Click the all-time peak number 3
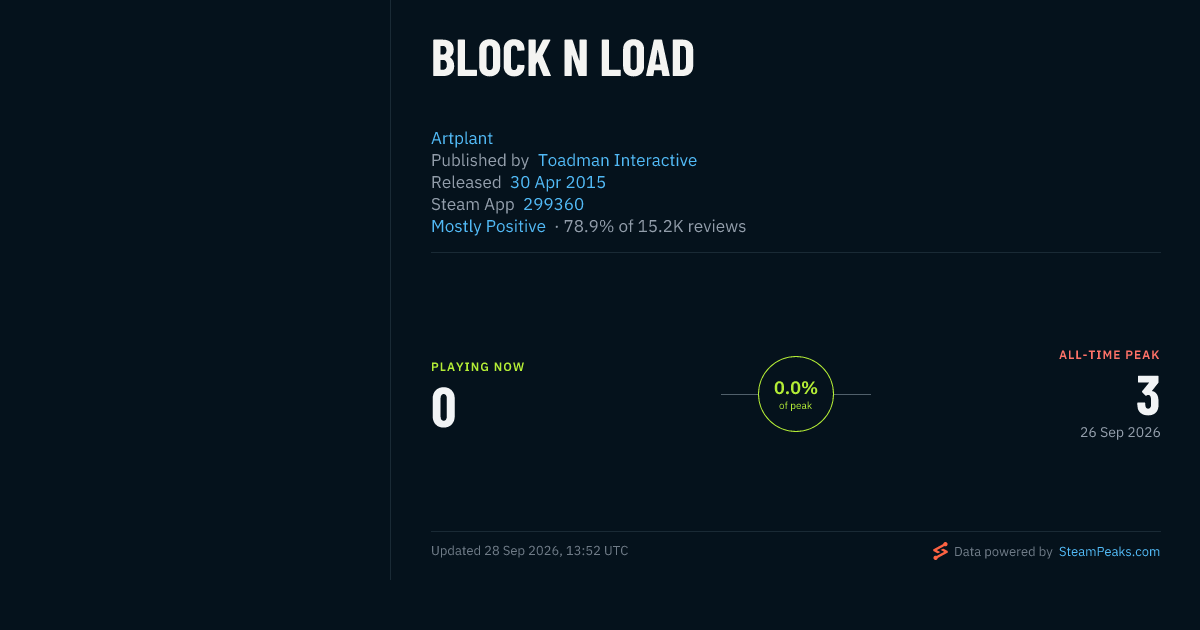 tap(1148, 397)
